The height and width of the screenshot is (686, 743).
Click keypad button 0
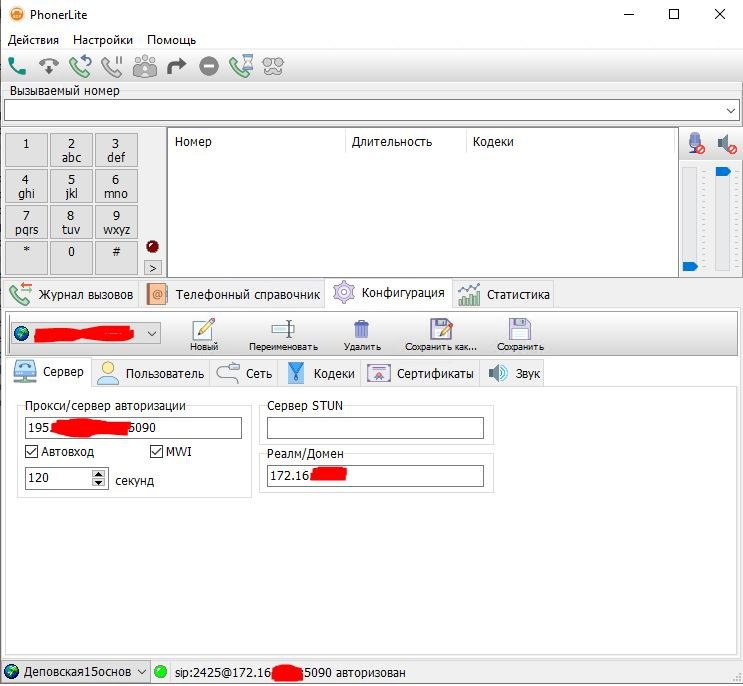tap(71, 258)
